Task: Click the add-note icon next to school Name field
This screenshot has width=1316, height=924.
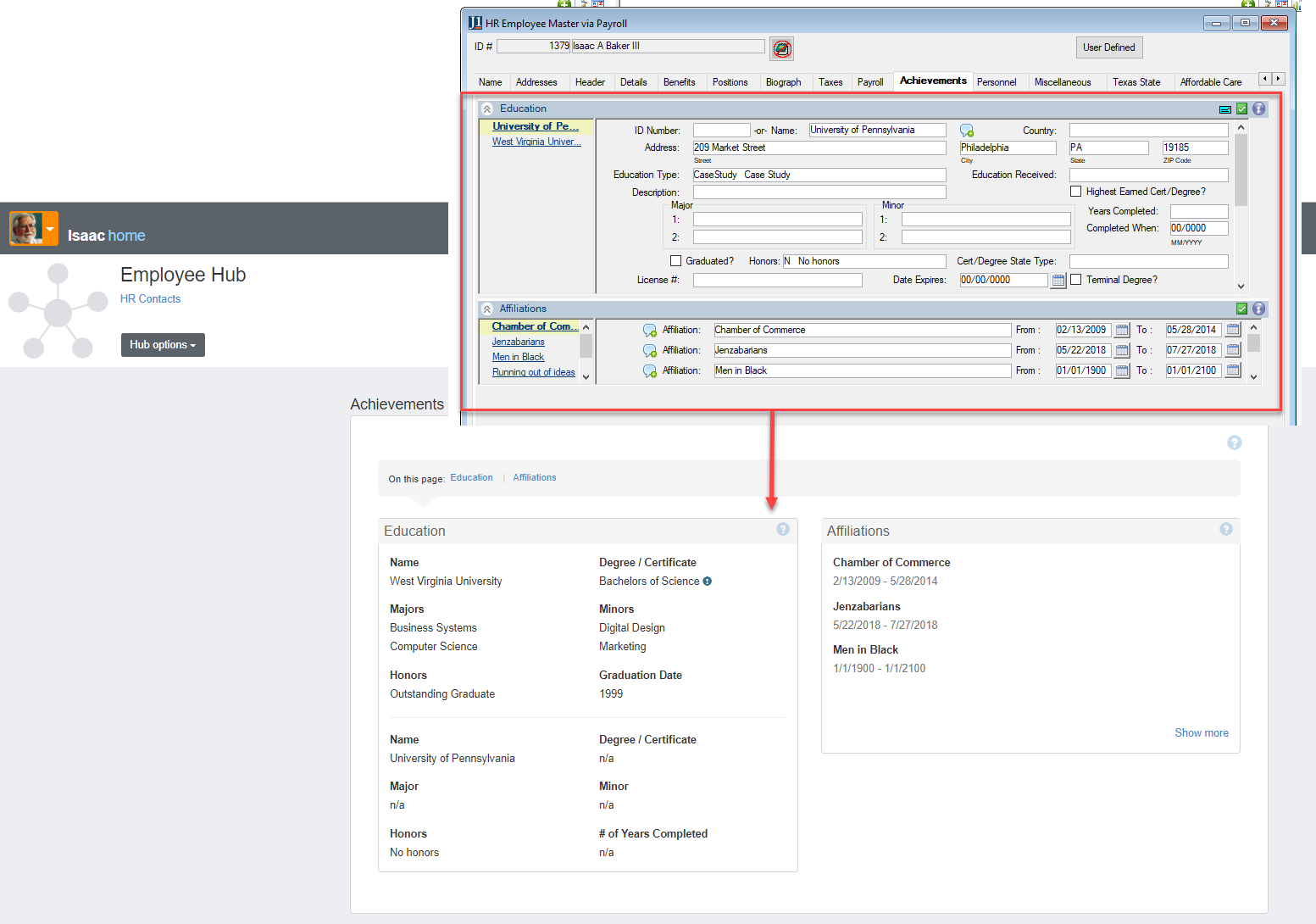Action: click(967, 131)
